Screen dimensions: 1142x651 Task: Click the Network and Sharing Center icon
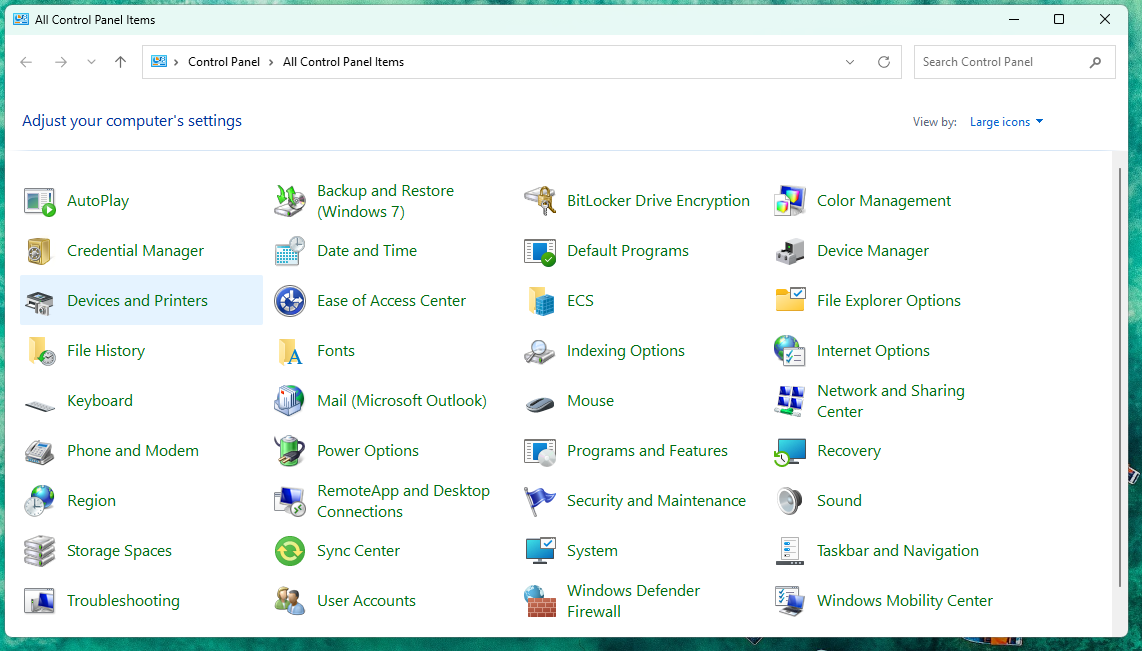coord(789,401)
